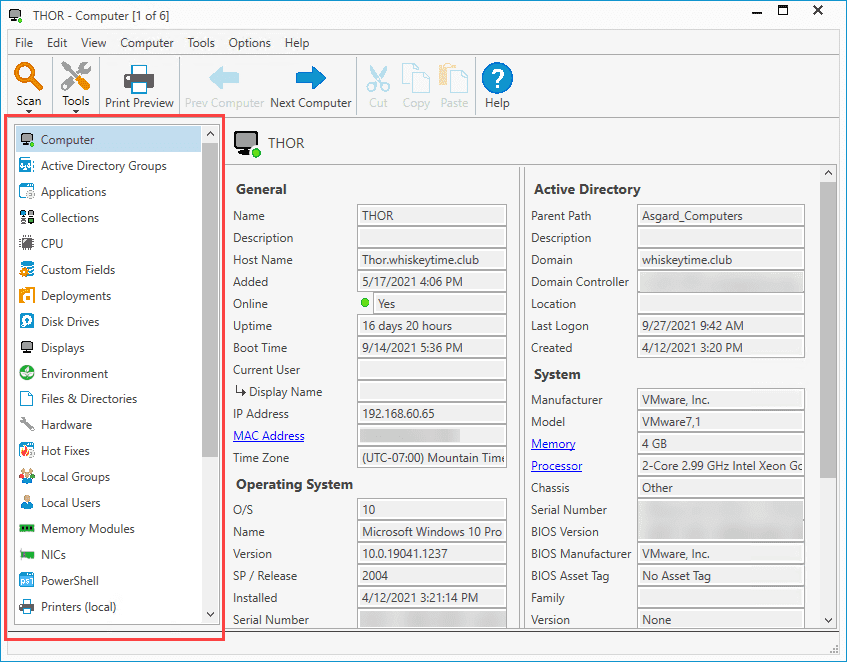This screenshot has height=662, width=847.
Task: Click the IP Address field
Action: (x=432, y=414)
